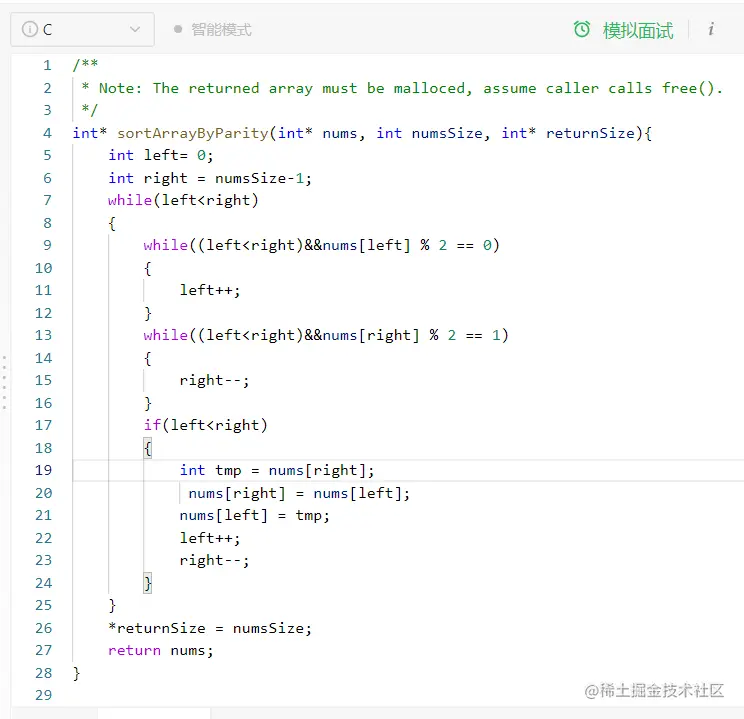The height and width of the screenshot is (719, 744).
Task: Place cursor on 'int left= 0;' line
Action: (161, 155)
